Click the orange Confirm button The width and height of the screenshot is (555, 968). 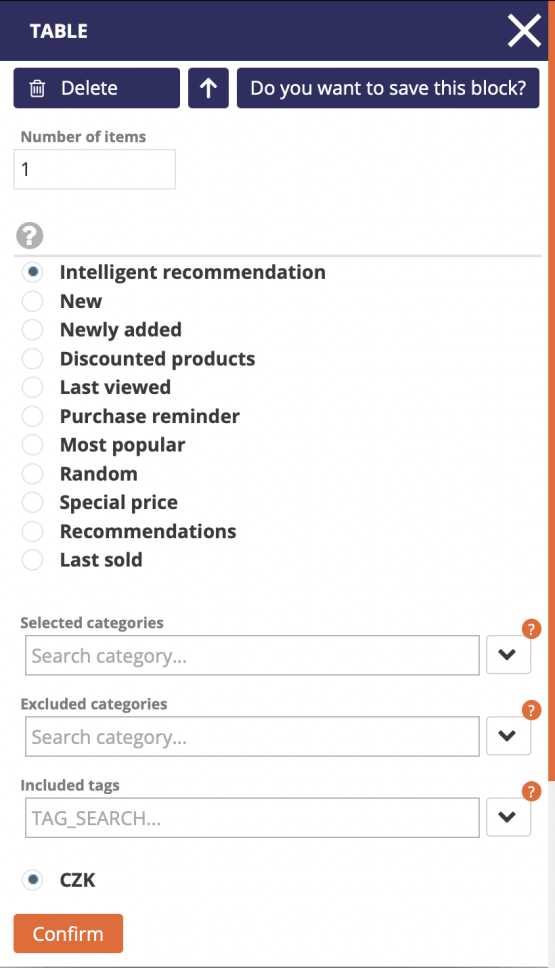68,933
